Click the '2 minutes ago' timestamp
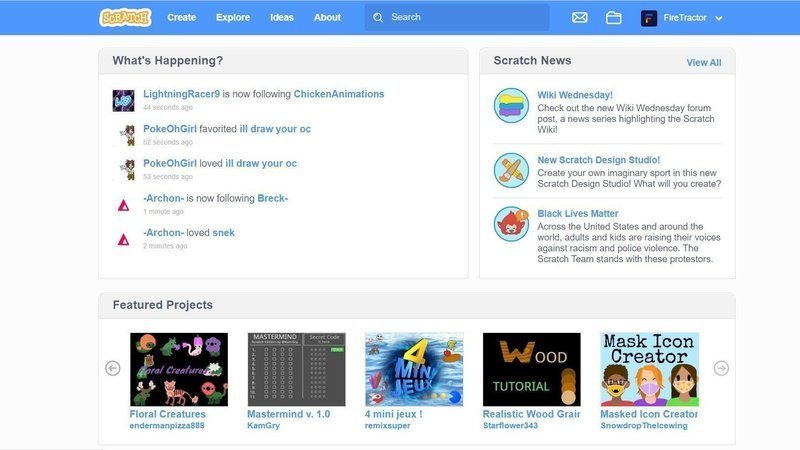 coord(165,246)
